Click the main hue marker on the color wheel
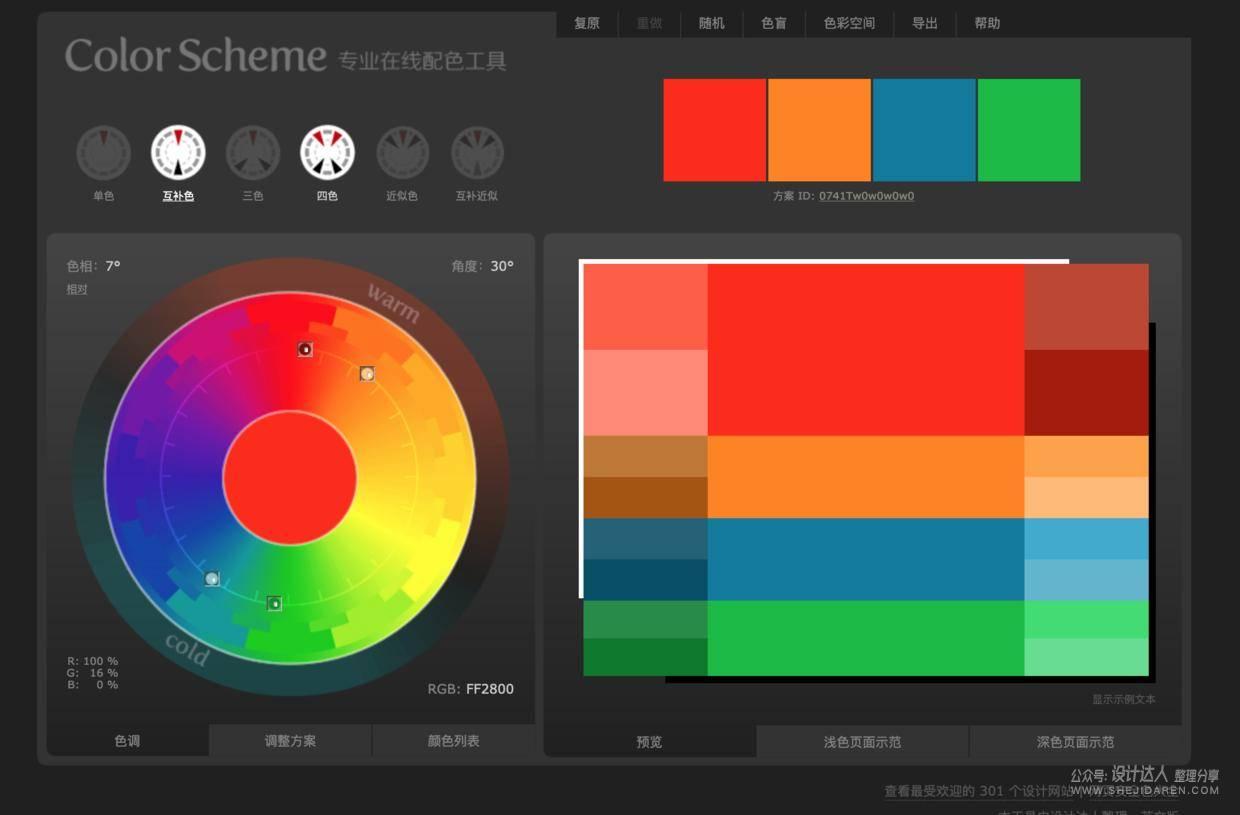Screen dimensions: 1240x815 (x=305, y=349)
